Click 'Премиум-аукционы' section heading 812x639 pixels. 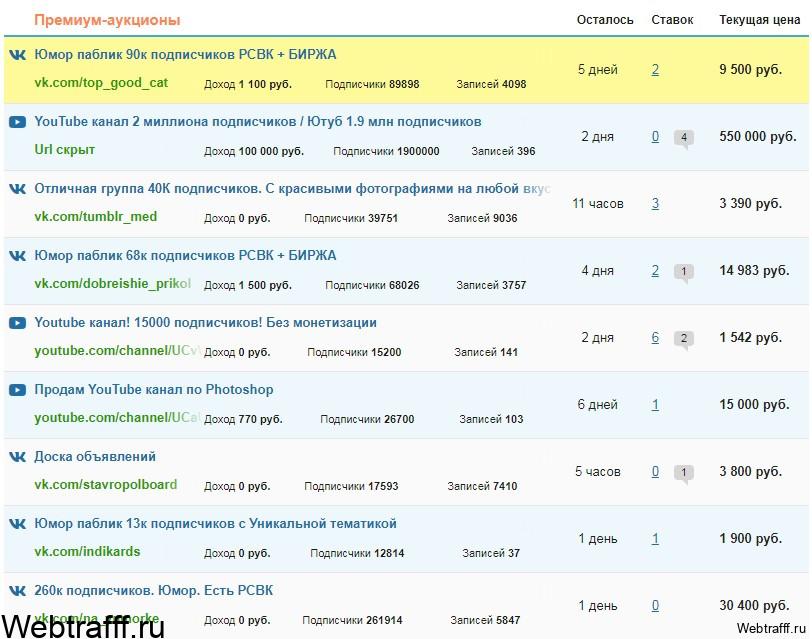(x=107, y=20)
